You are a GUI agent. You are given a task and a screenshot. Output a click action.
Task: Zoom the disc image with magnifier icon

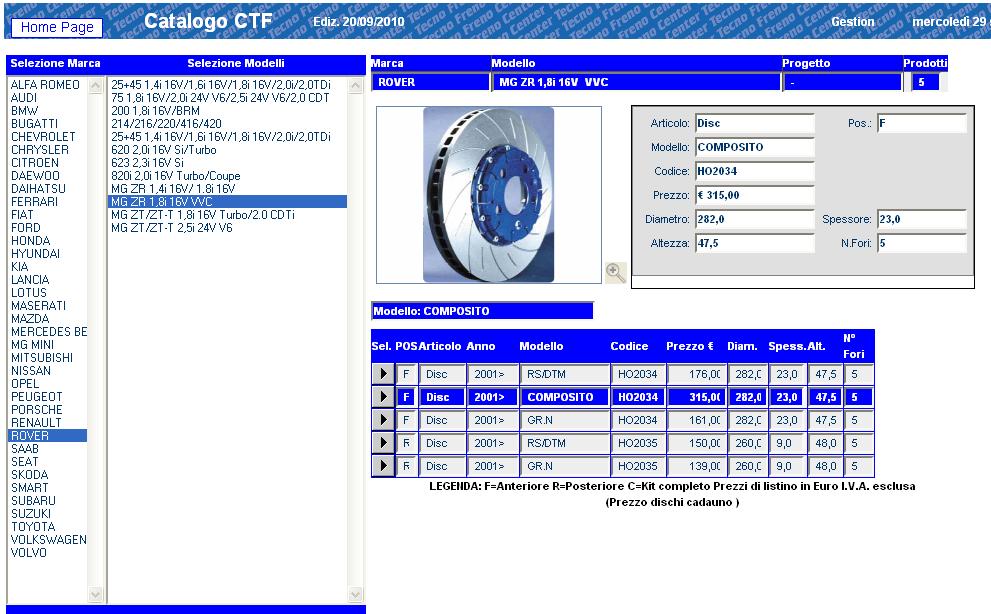pyautogui.click(x=615, y=273)
